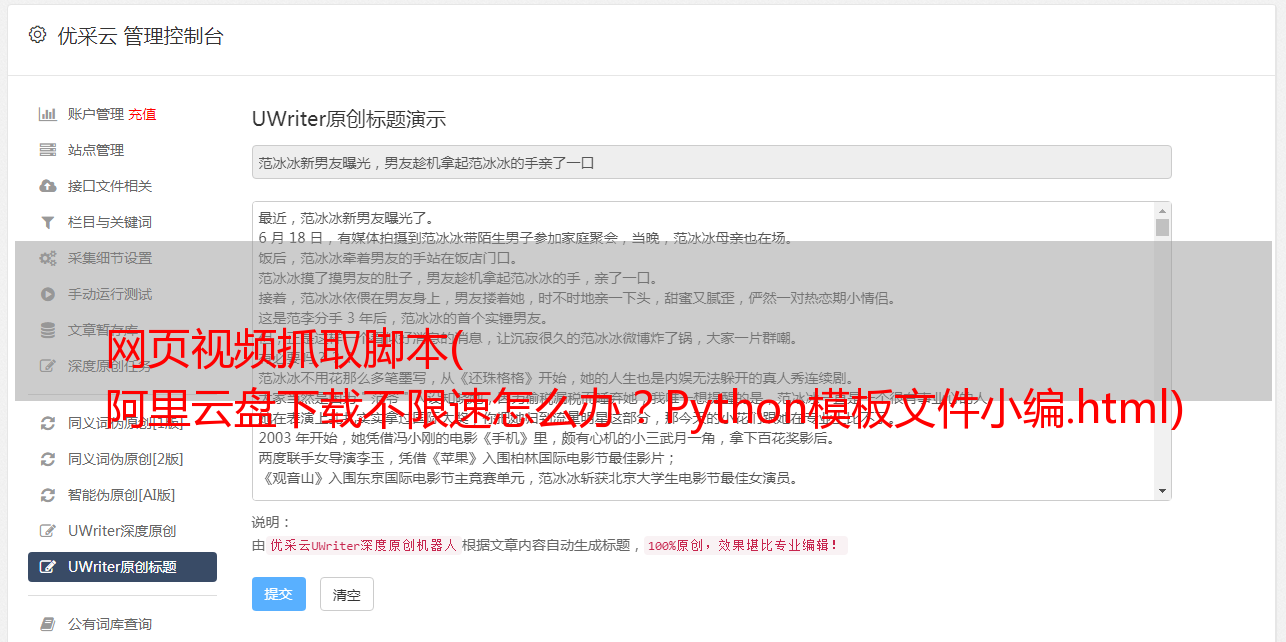Image resolution: width=1286 pixels, height=642 pixels.
Task: Click the blue 提交 button
Action: coord(278,594)
